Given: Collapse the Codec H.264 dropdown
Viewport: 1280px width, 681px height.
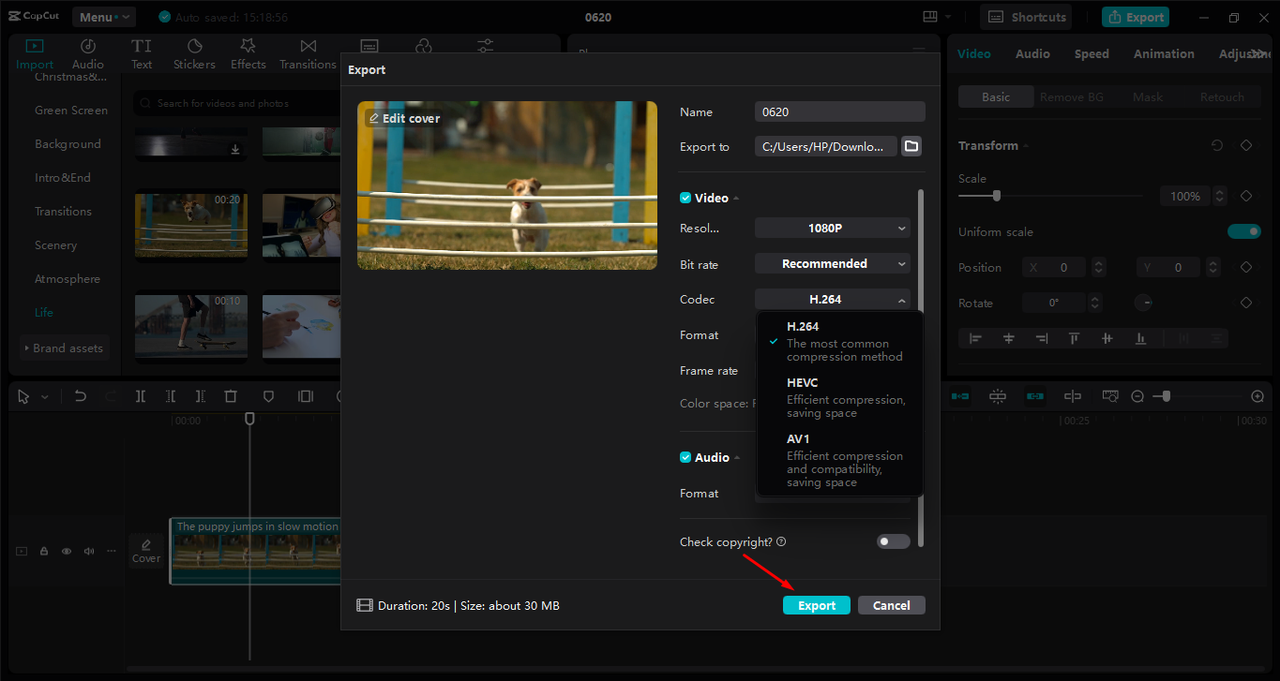Looking at the screenshot, I should click(x=832, y=299).
